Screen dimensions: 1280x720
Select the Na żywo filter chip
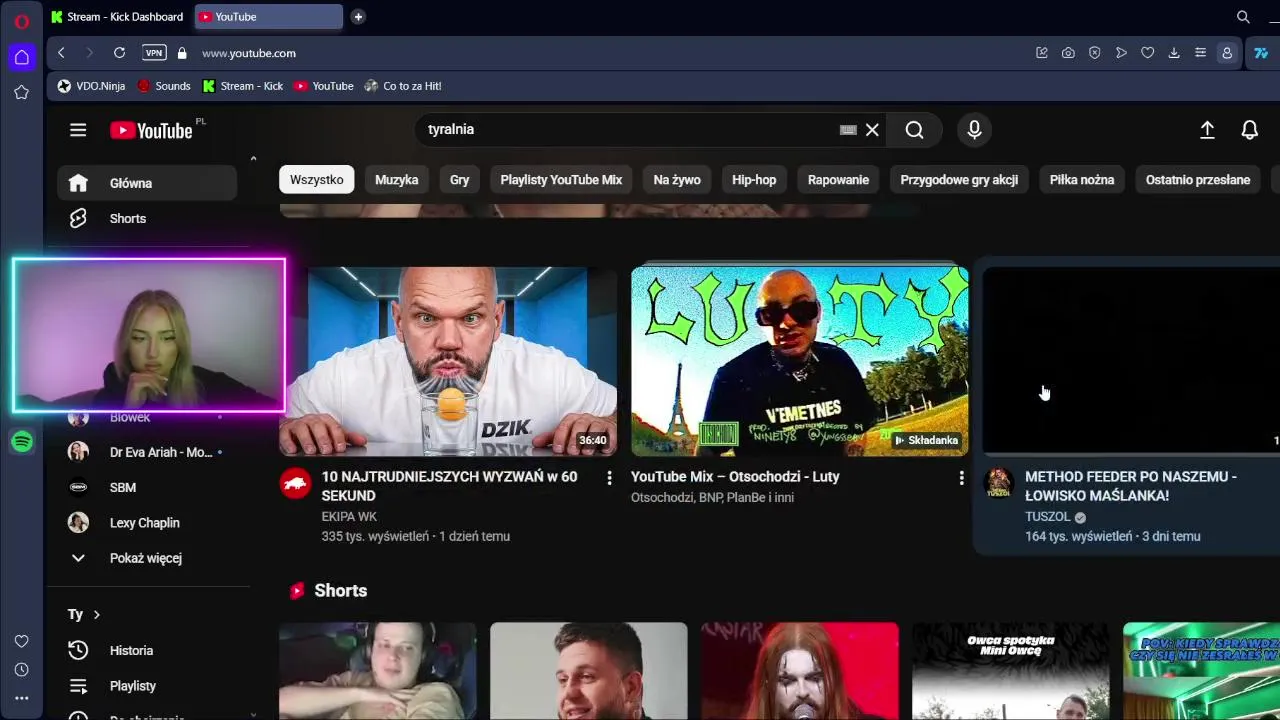[677, 180]
